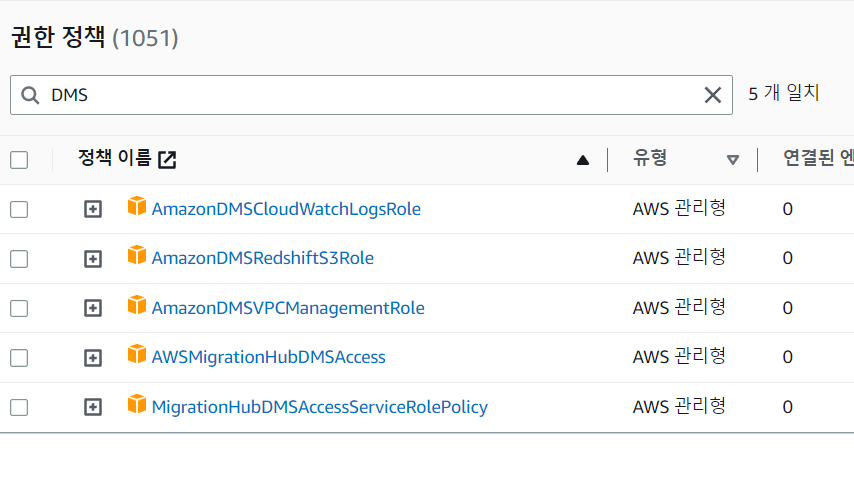Expand the AmazonDMSVPCManagementRole policy details
854x486 pixels.
coord(93,308)
